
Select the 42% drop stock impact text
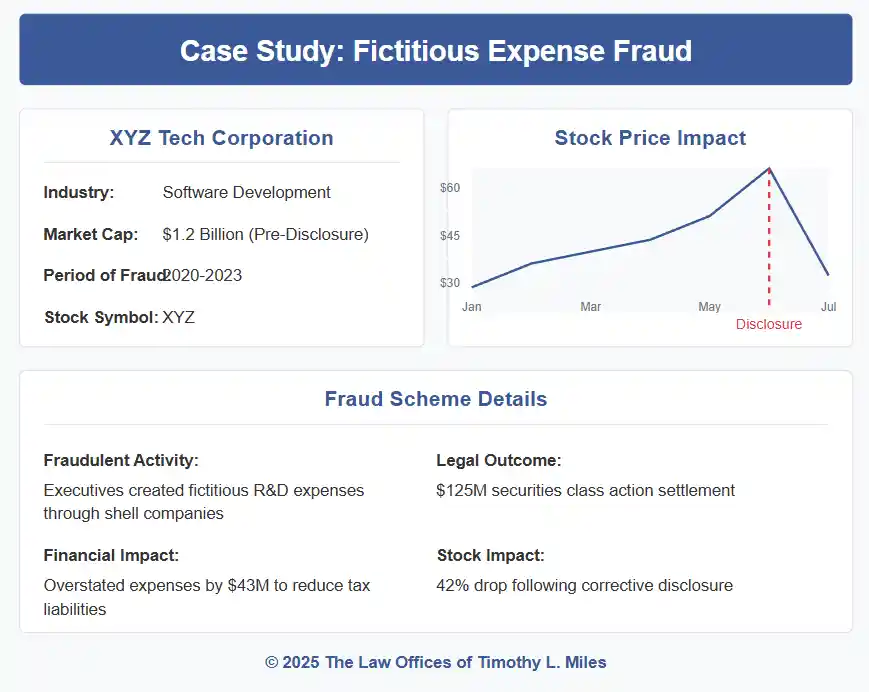584,585
